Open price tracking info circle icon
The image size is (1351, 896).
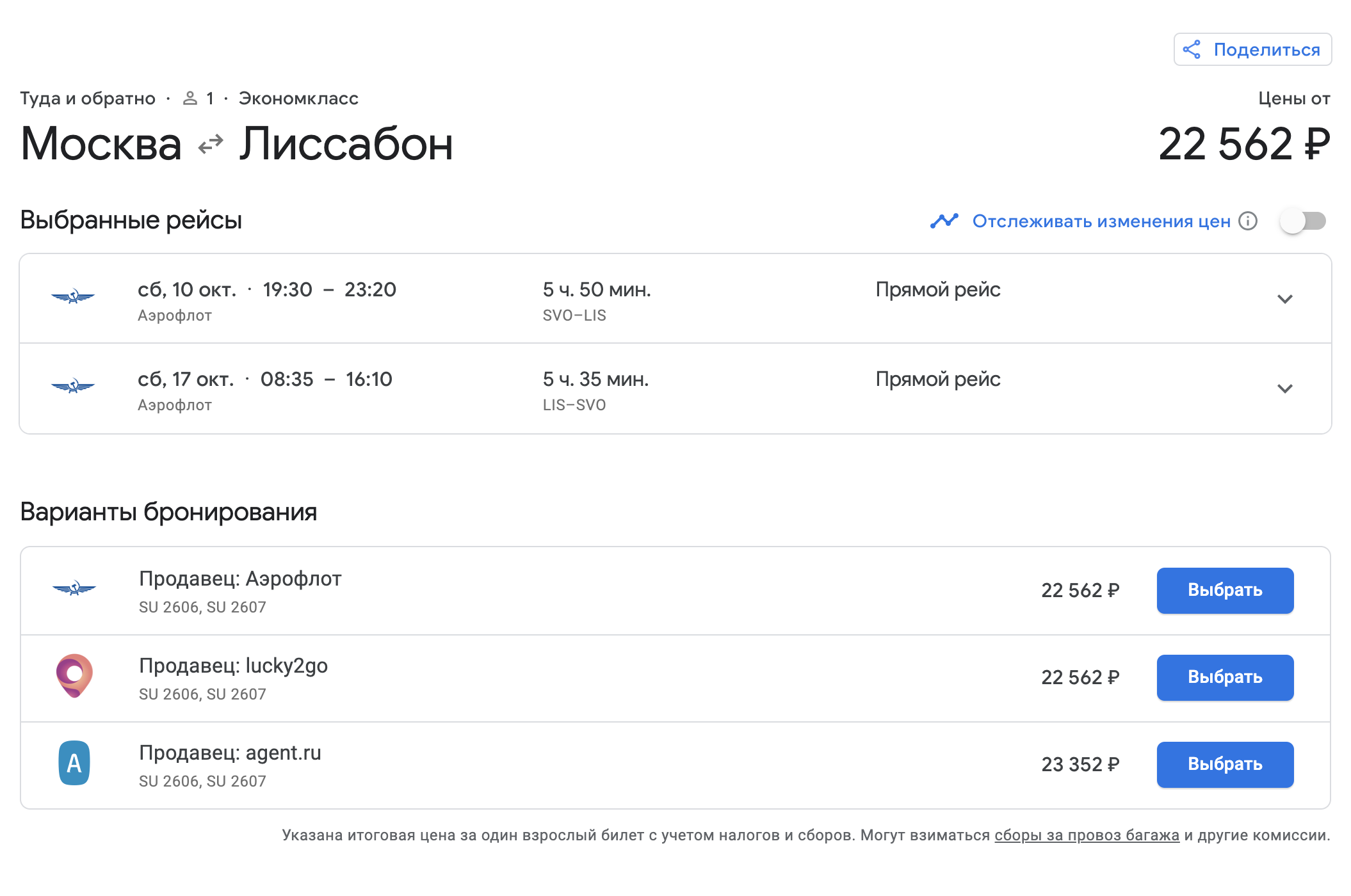(1248, 221)
